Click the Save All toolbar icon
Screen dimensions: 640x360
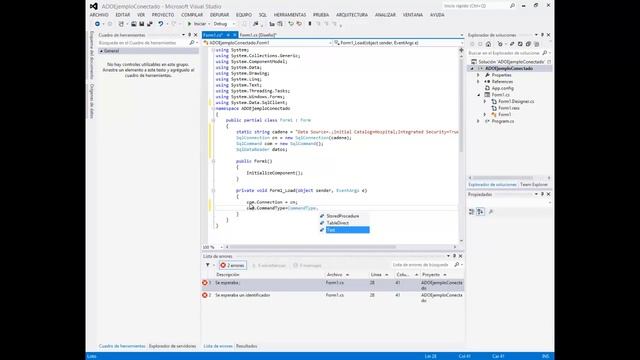tap(150, 24)
